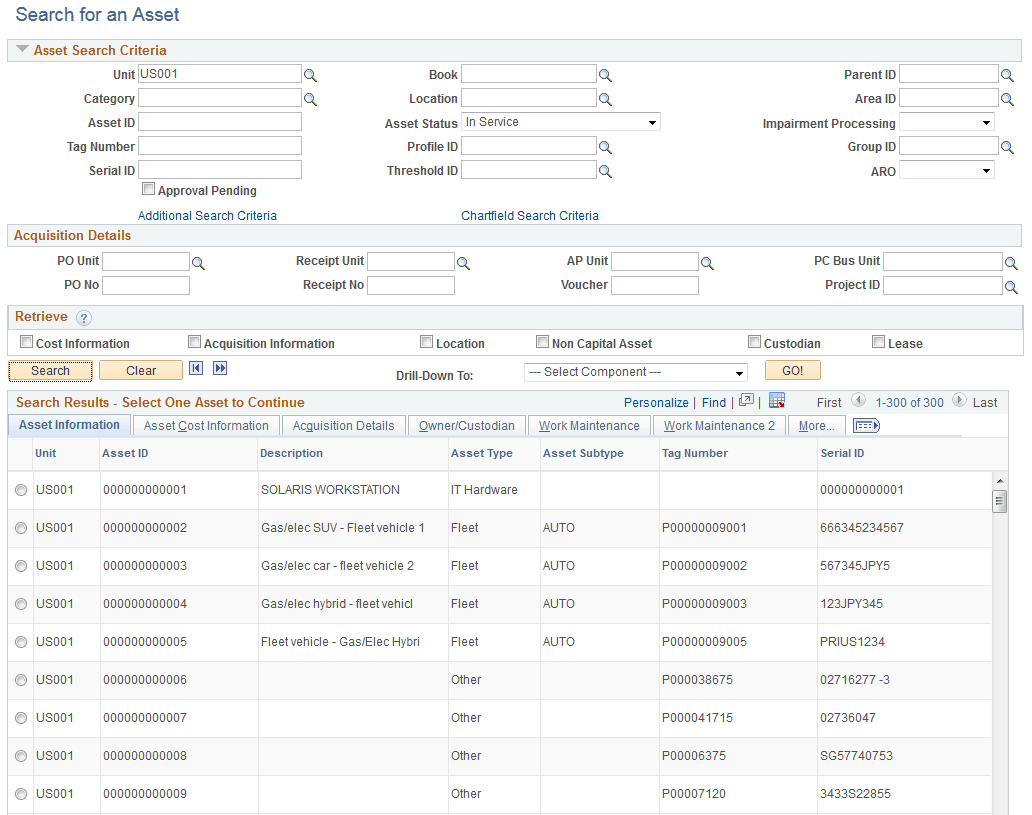Open the Work Maintenance 2 tab

click(719, 425)
